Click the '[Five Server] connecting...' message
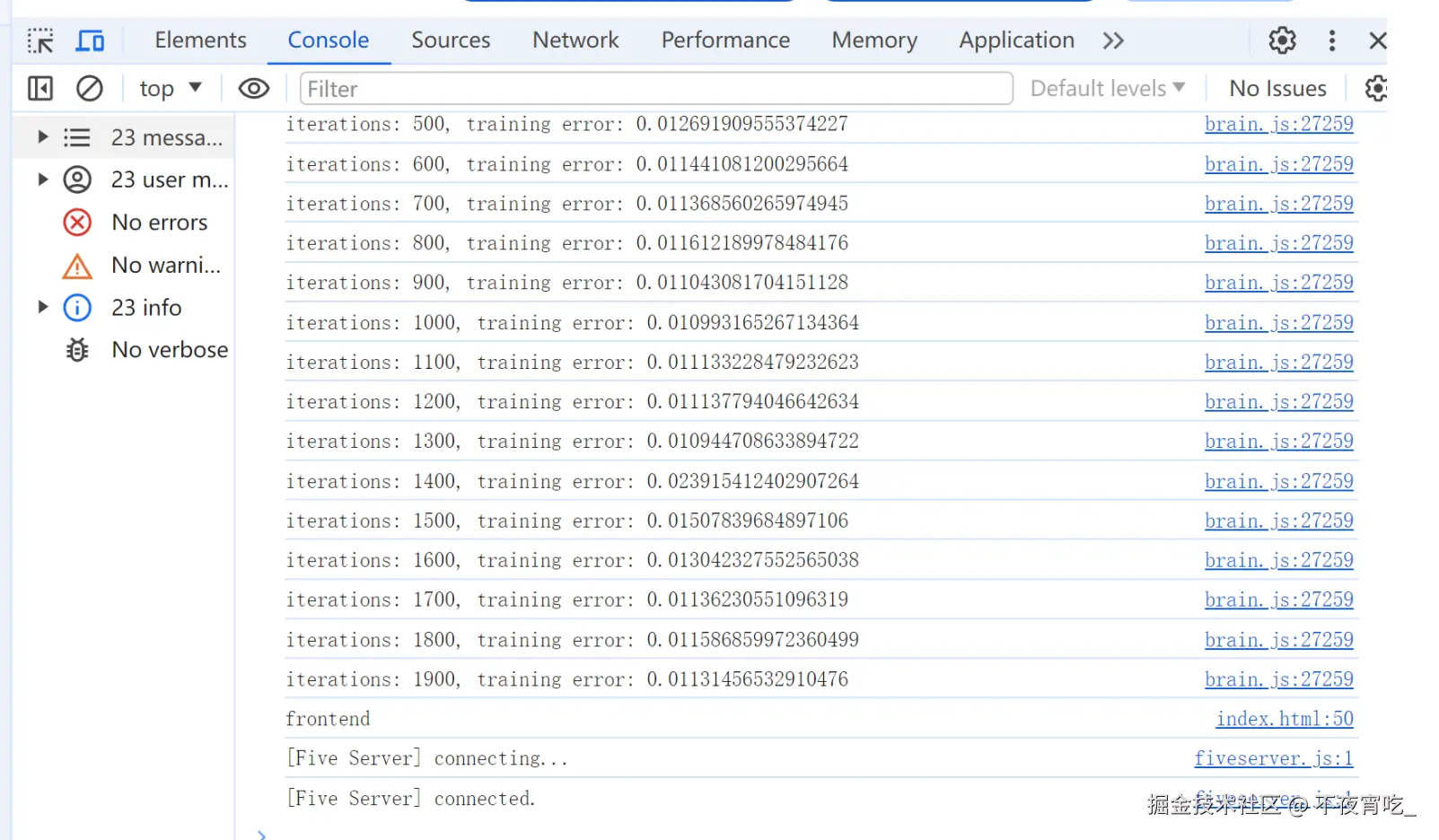 pyautogui.click(x=426, y=759)
